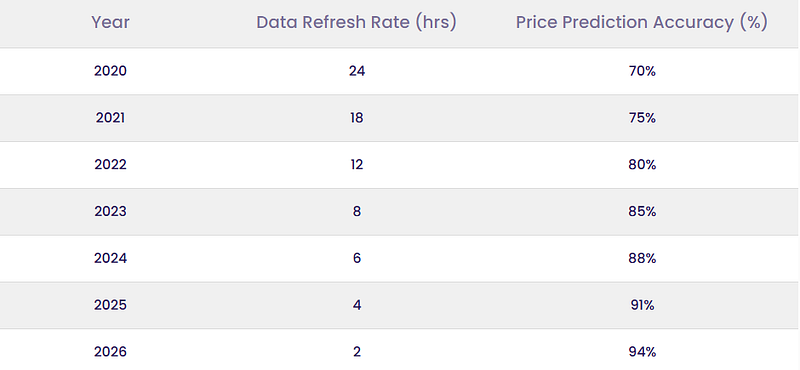
Task: Click the 70% accuracy cell
Action: coord(642,71)
